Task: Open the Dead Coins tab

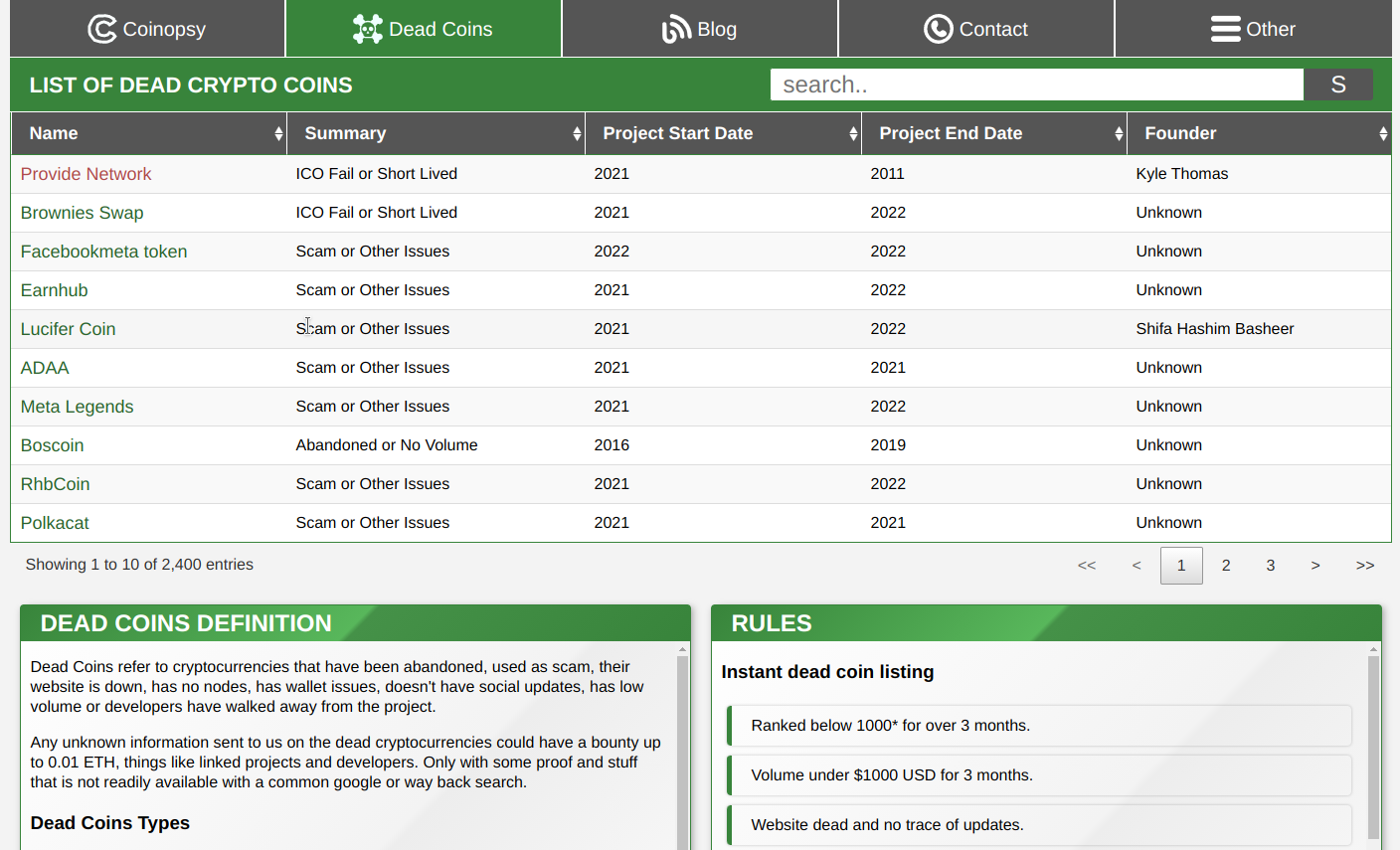Action: tap(424, 29)
